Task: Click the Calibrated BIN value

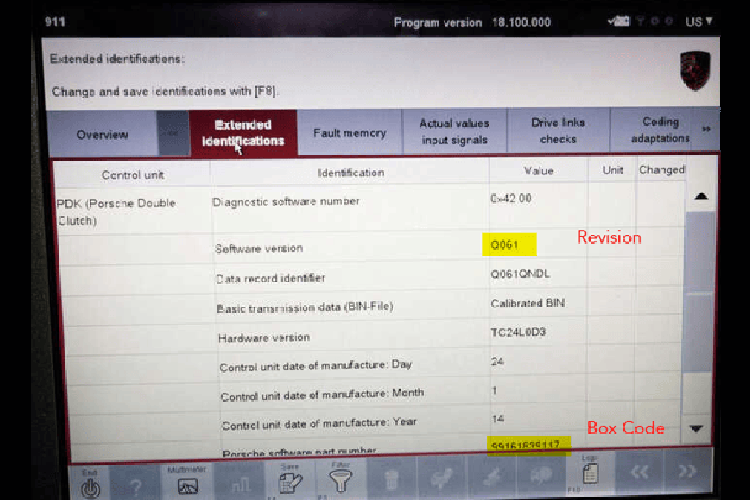Action: pyautogui.click(x=528, y=303)
